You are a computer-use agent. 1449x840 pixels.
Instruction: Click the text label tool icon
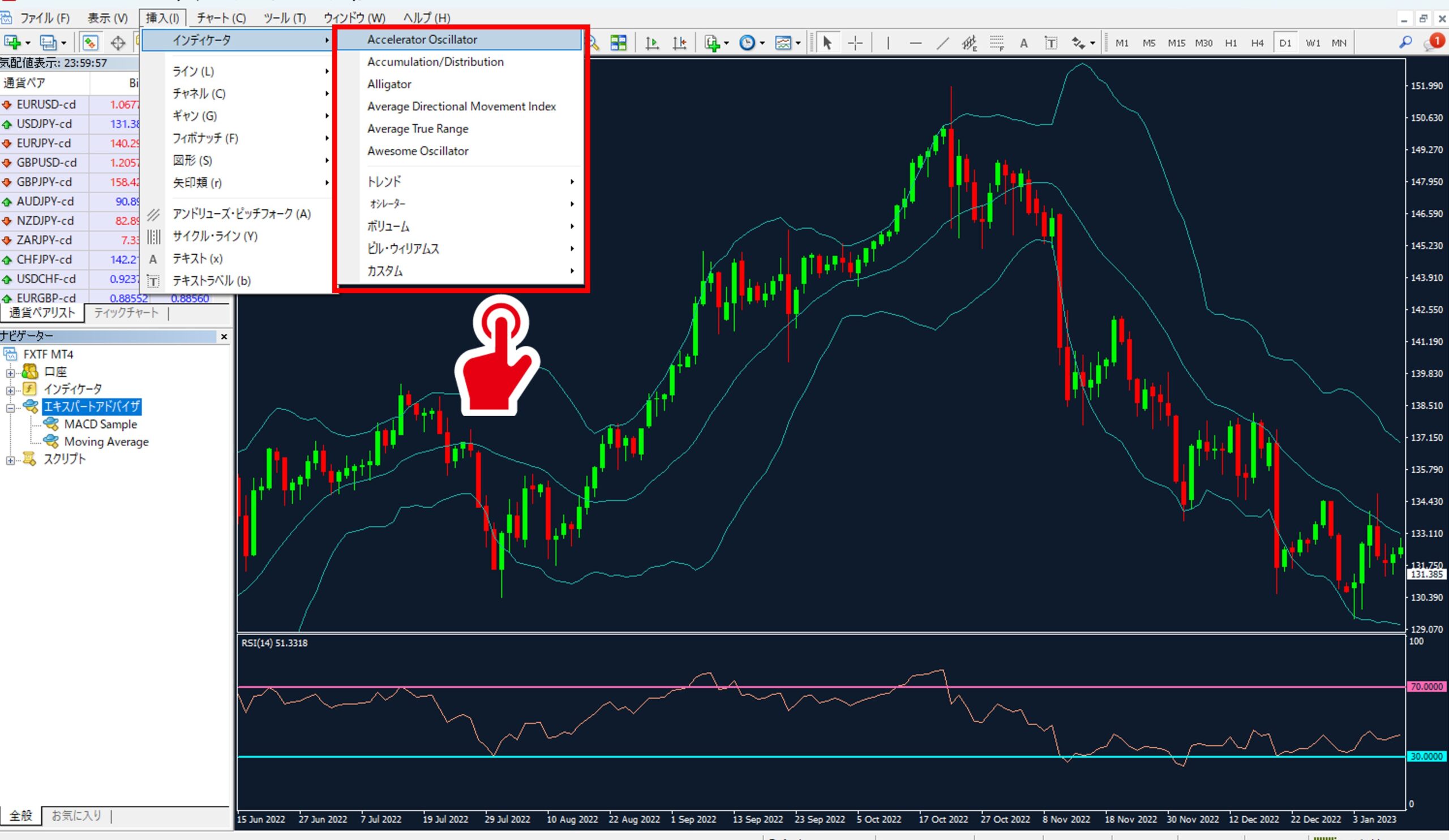click(x=1051, y=43)
